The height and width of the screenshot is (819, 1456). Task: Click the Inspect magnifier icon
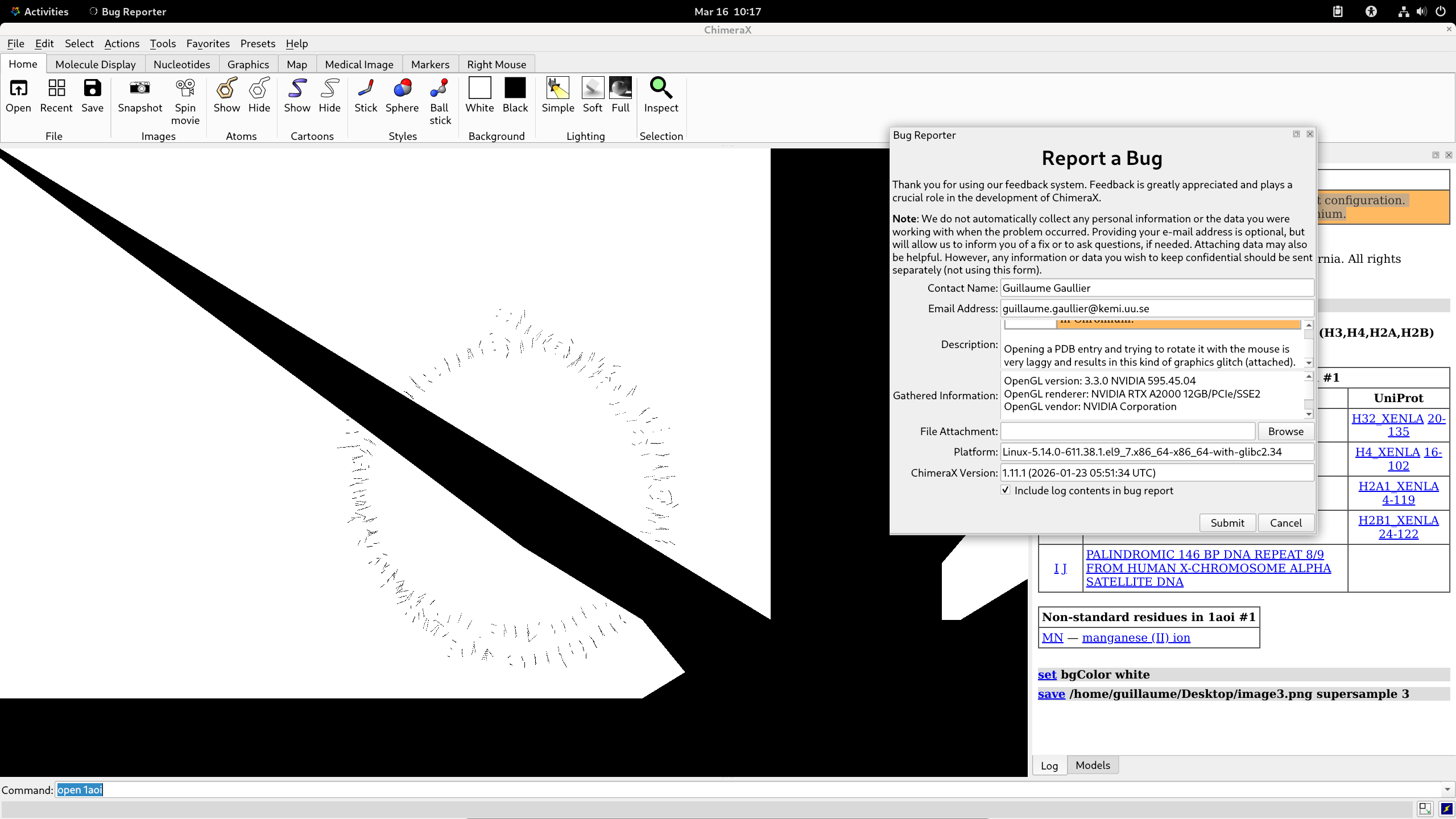pos(661,88)
